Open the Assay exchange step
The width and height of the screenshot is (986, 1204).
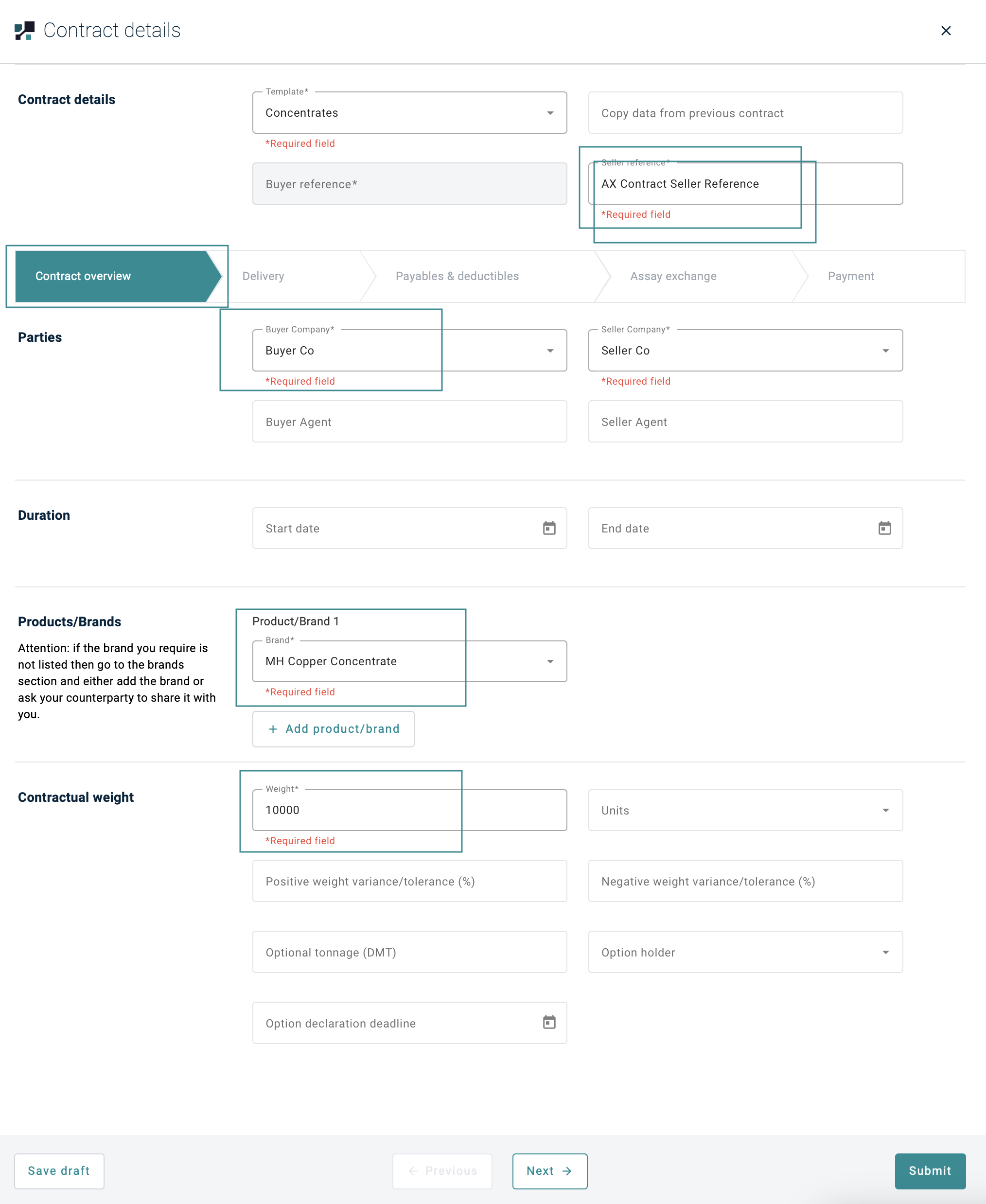673,276
